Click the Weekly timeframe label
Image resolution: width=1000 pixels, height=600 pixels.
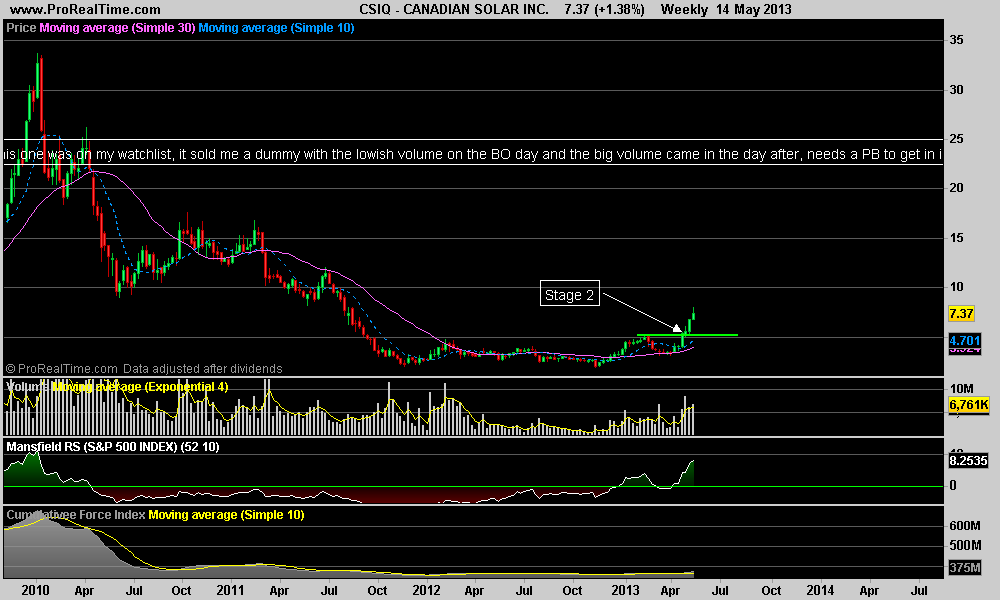(684, 10)
